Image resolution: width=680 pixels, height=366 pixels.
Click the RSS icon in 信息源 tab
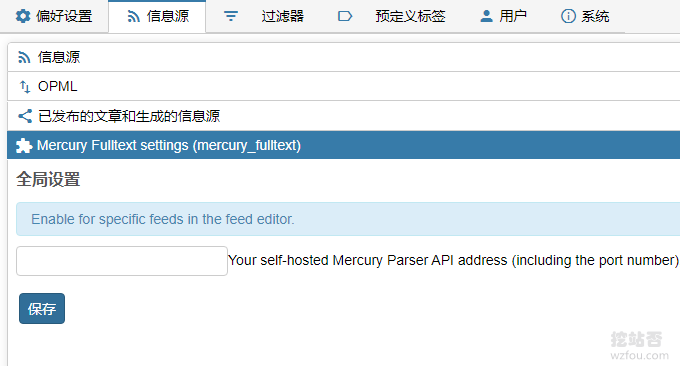tap(134, 16)
